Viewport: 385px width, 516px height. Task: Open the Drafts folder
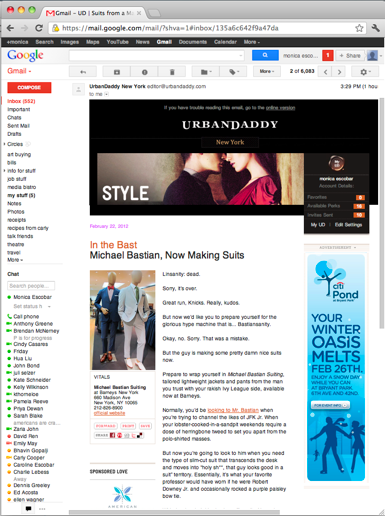14,134
